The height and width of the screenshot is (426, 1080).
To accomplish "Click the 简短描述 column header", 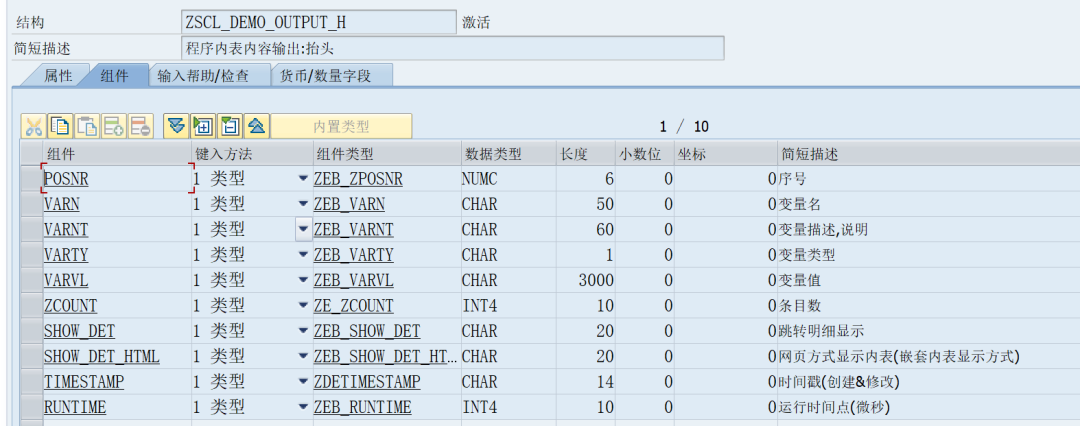I will (928, 154).
